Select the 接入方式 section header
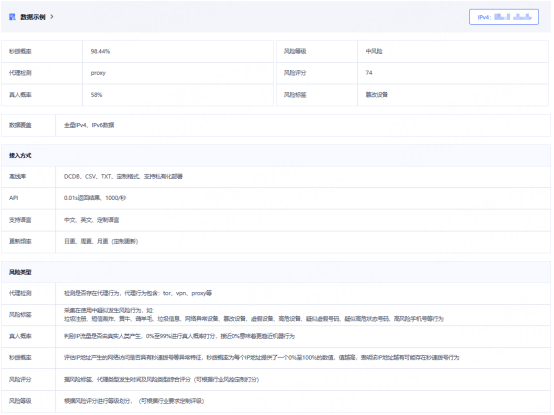 tap(276, 155)
